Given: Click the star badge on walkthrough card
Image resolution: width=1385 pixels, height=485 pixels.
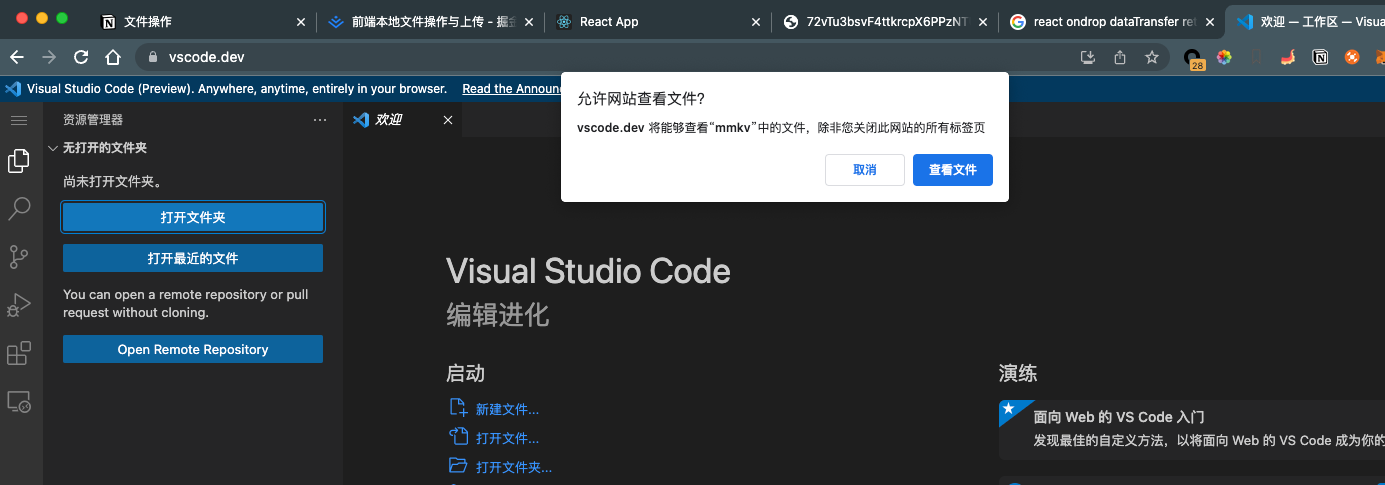Looking at the screenshot, I should tap(1009, 409).
